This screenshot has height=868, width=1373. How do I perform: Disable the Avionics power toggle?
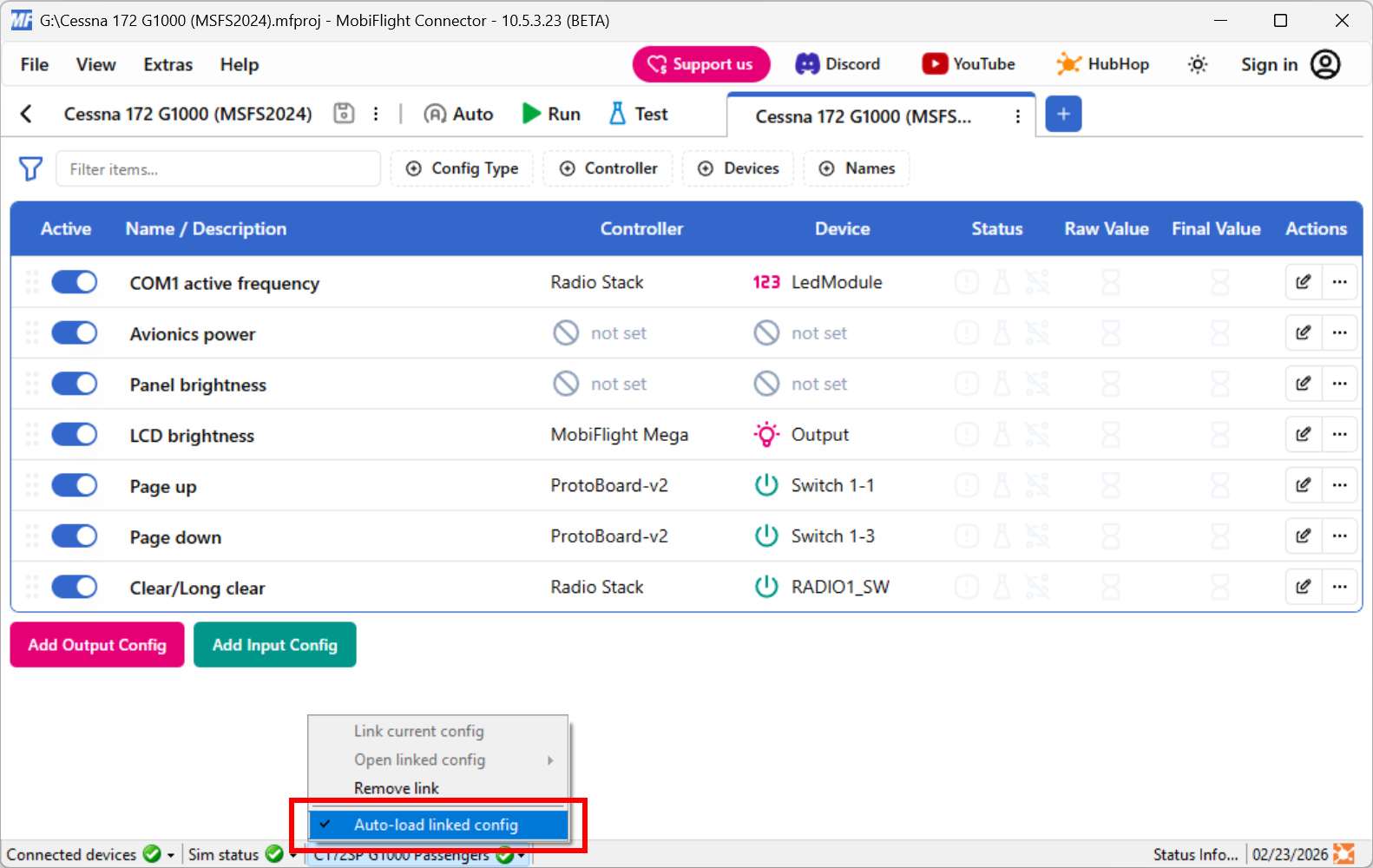pos(75,333)
